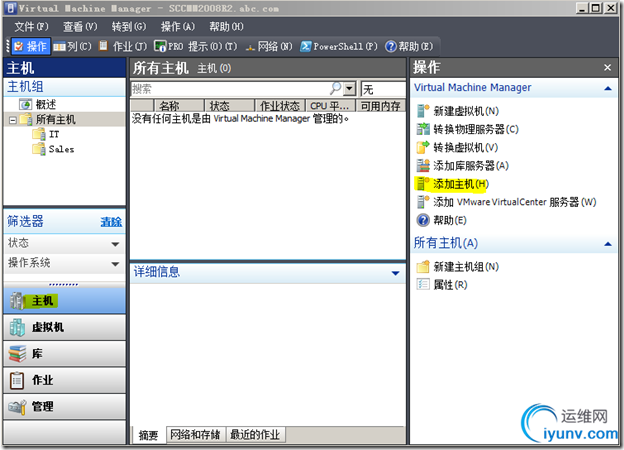The image size is (624, 450).
Task: Open the 查看(V) menu
Action: point(80,27)
